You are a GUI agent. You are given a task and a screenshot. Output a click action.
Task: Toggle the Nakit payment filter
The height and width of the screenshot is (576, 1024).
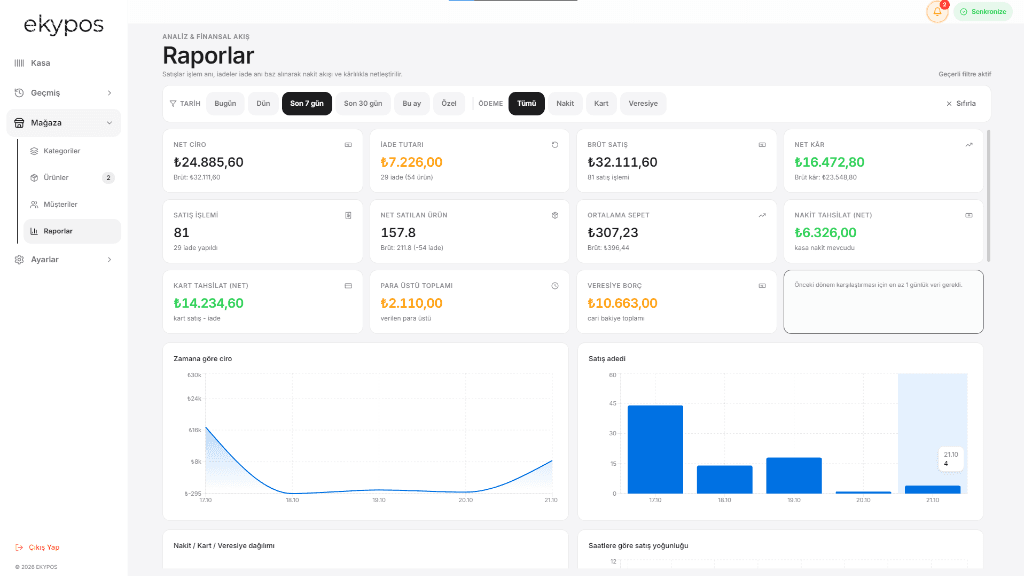[565, 103]
